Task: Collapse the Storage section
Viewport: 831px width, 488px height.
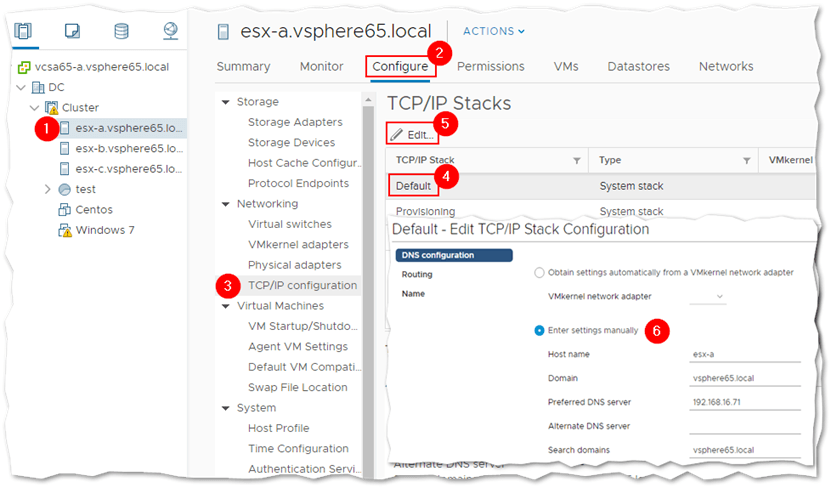Action: click(225, 102)
